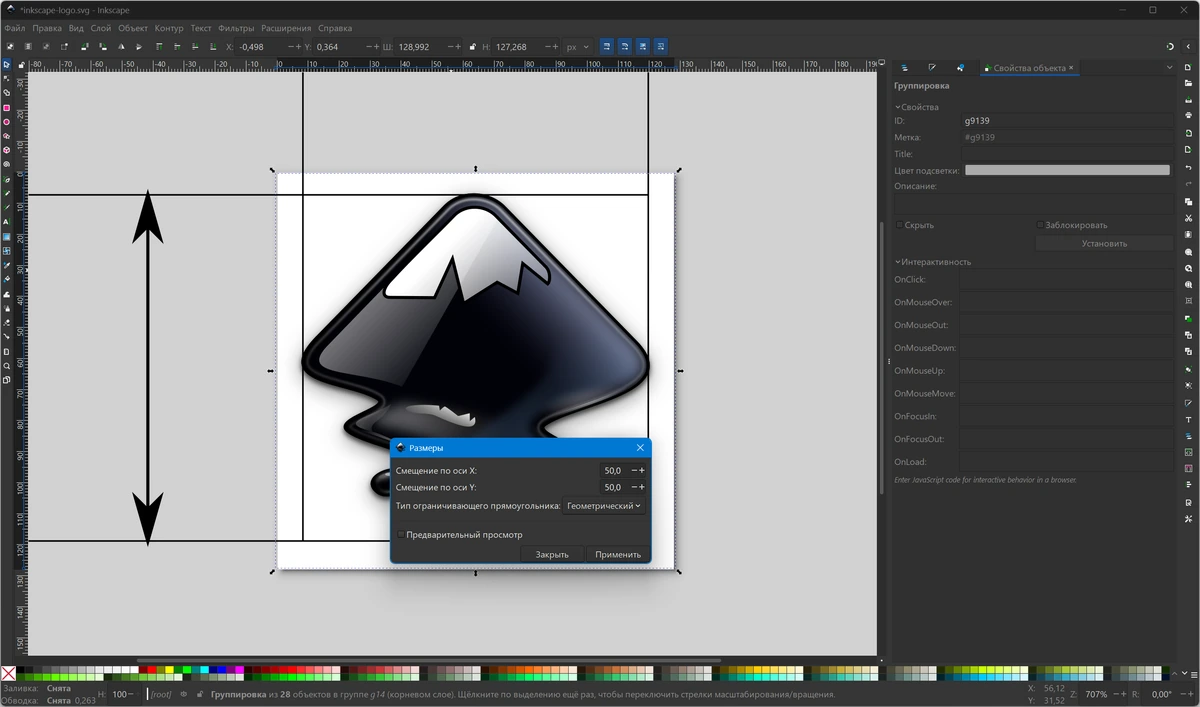Toggle moving gradients with objects
1200x707 pixels.
click(643, 46)
